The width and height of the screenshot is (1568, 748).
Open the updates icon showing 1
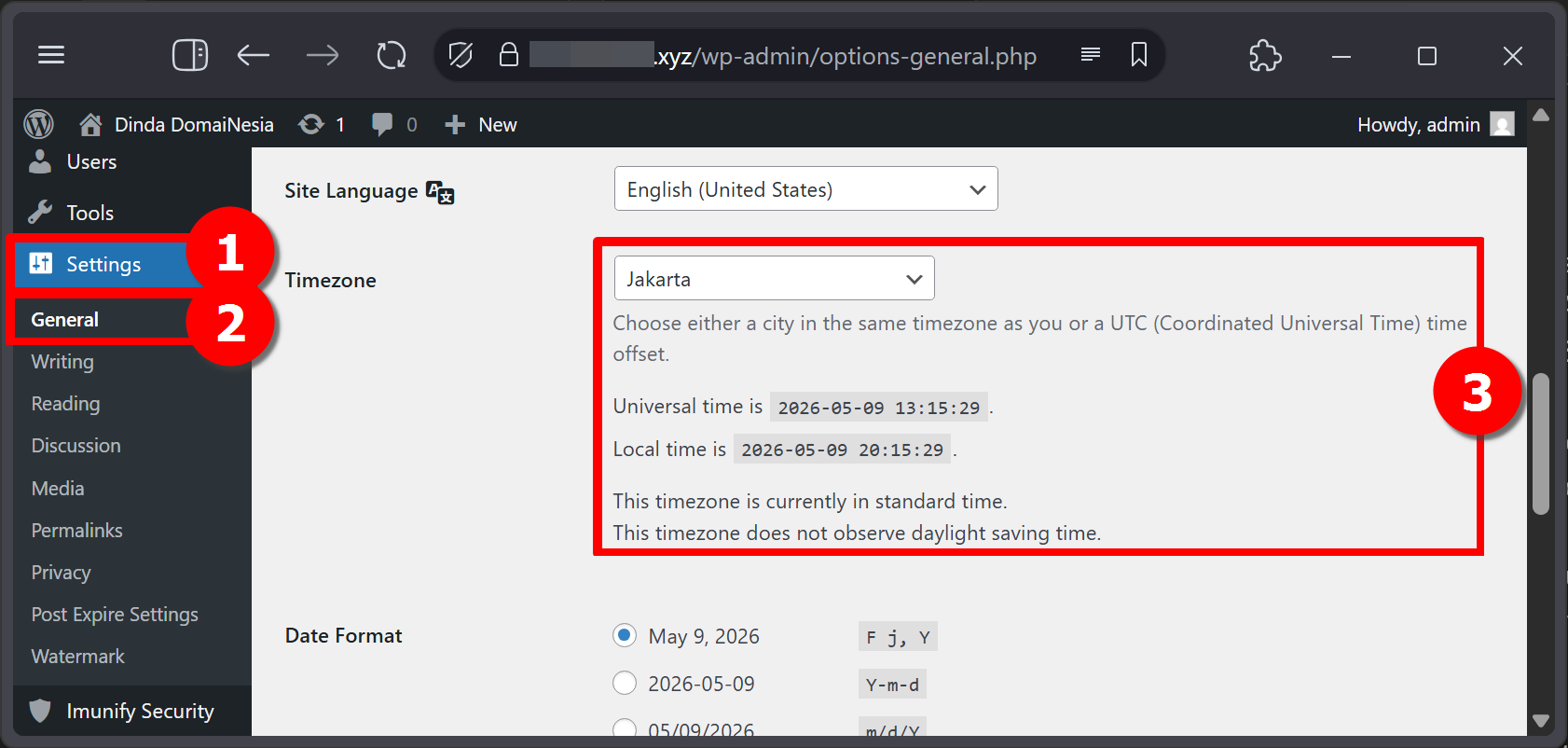coord(311,124)
